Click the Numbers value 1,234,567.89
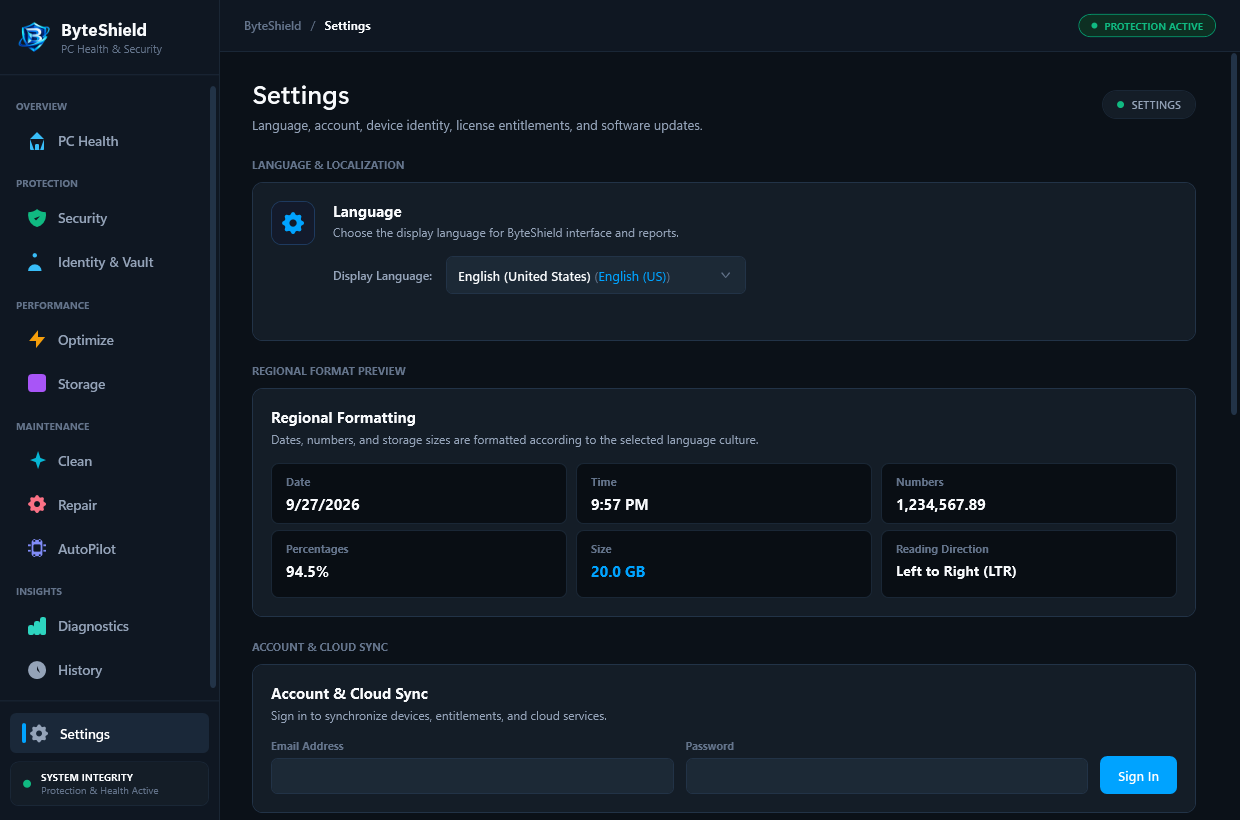The image size is (1240, 820). point(941,505)
